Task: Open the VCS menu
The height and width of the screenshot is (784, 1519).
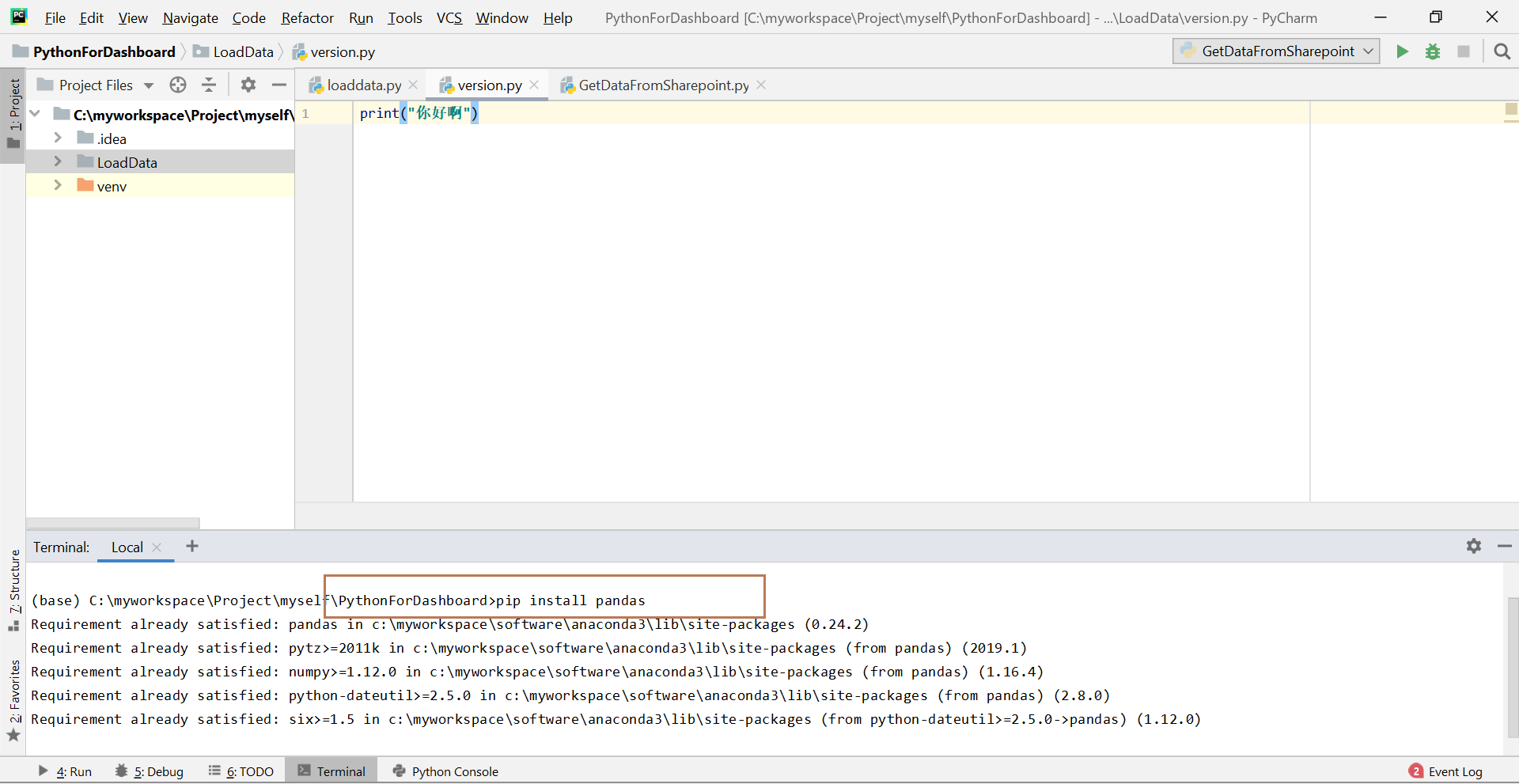Action: (449, 17)
